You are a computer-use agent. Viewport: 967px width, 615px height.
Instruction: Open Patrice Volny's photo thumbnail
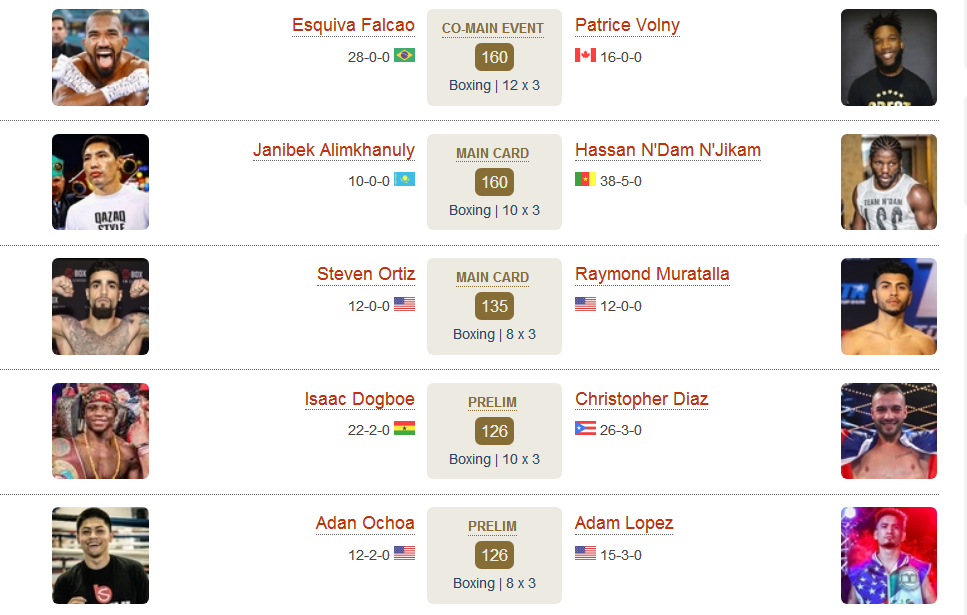tap(889, 57)
